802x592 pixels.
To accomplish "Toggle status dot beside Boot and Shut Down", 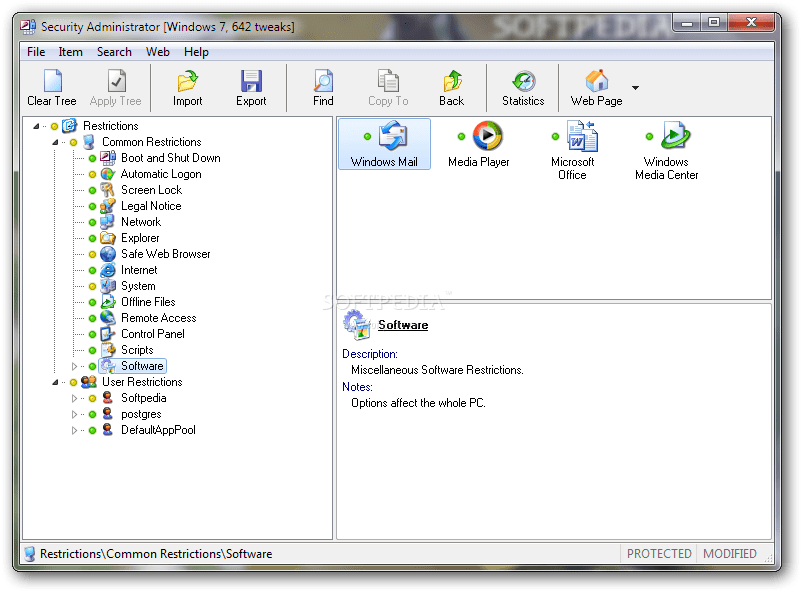I will tap(93, 158).
